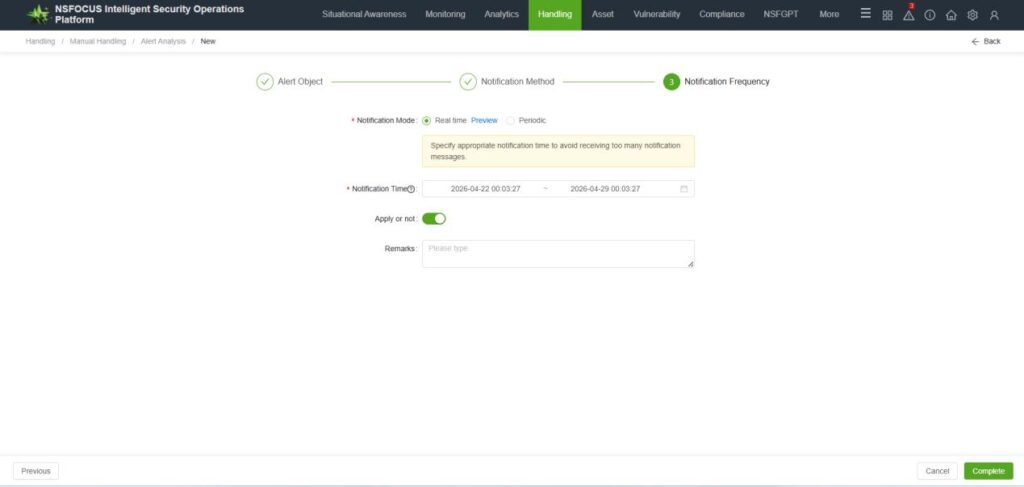Click the Preview link
The image size is (1024, 487).
tap(484, 120)
